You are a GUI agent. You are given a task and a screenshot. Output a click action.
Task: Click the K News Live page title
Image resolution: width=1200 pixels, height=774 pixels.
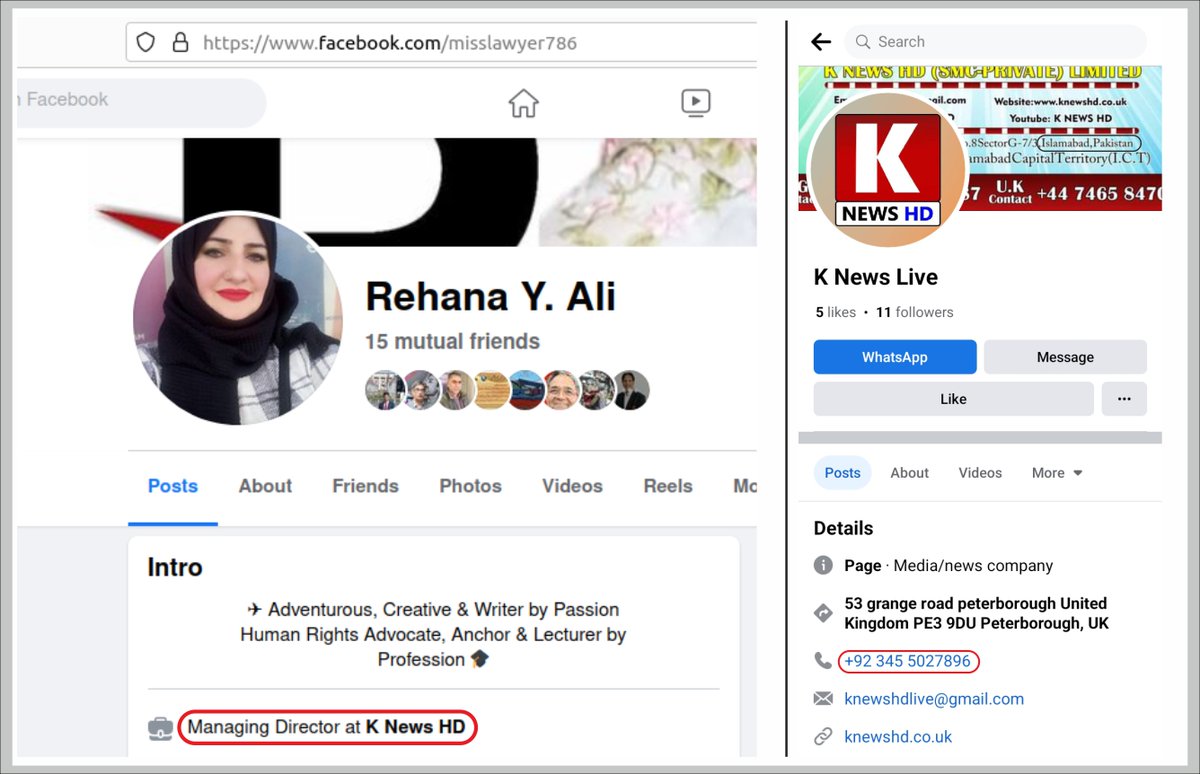click(876, 277)
